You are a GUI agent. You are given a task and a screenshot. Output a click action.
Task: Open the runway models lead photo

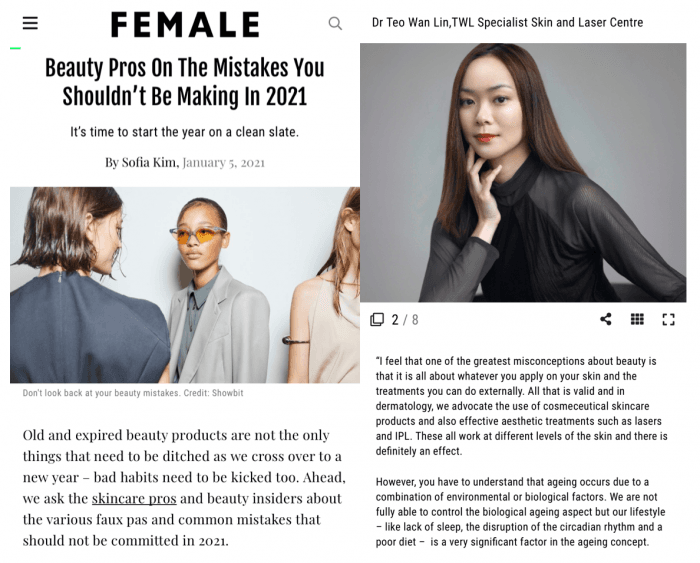coord(185,285)
